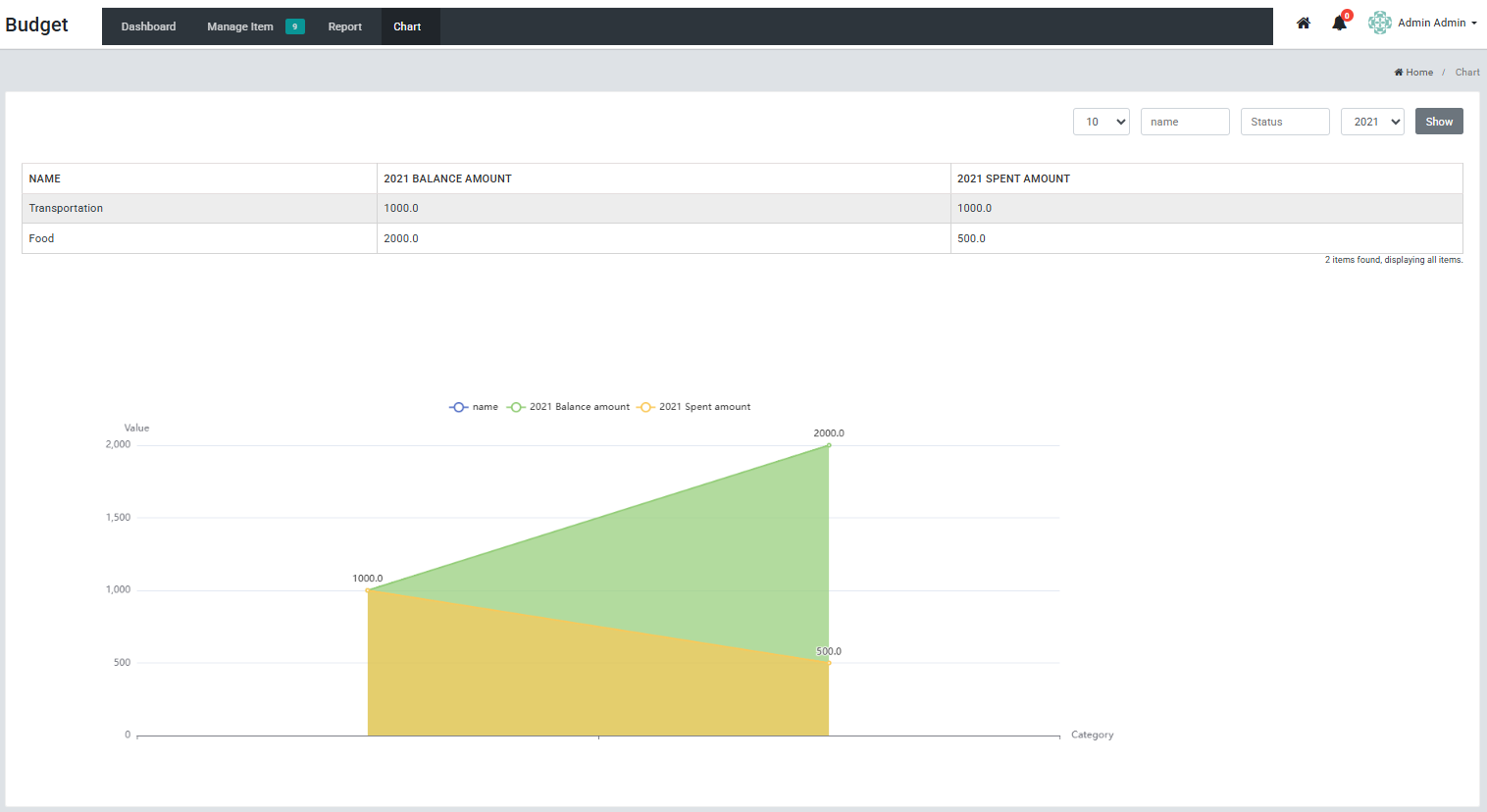This screenshot has width=1487, height=812.
Task: Click the Show button
Action: coord(1439,122)
